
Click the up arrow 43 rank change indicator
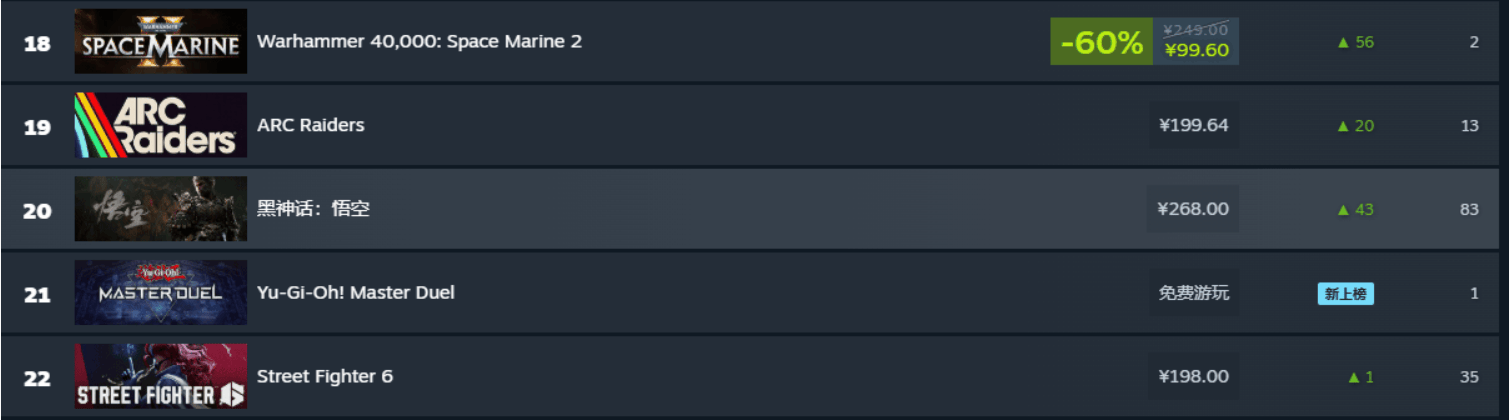pyautogui.click(x=1355, y=209)
